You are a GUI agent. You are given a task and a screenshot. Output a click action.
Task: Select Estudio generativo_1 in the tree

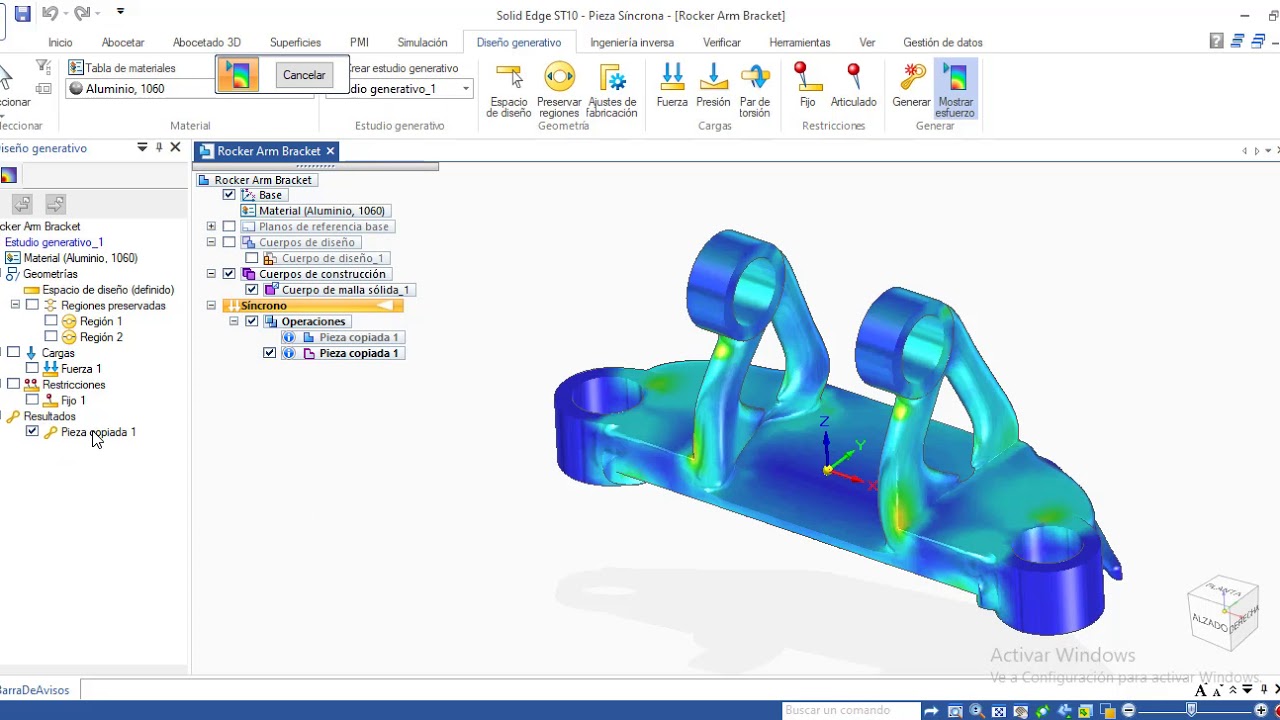coord(53,242)
